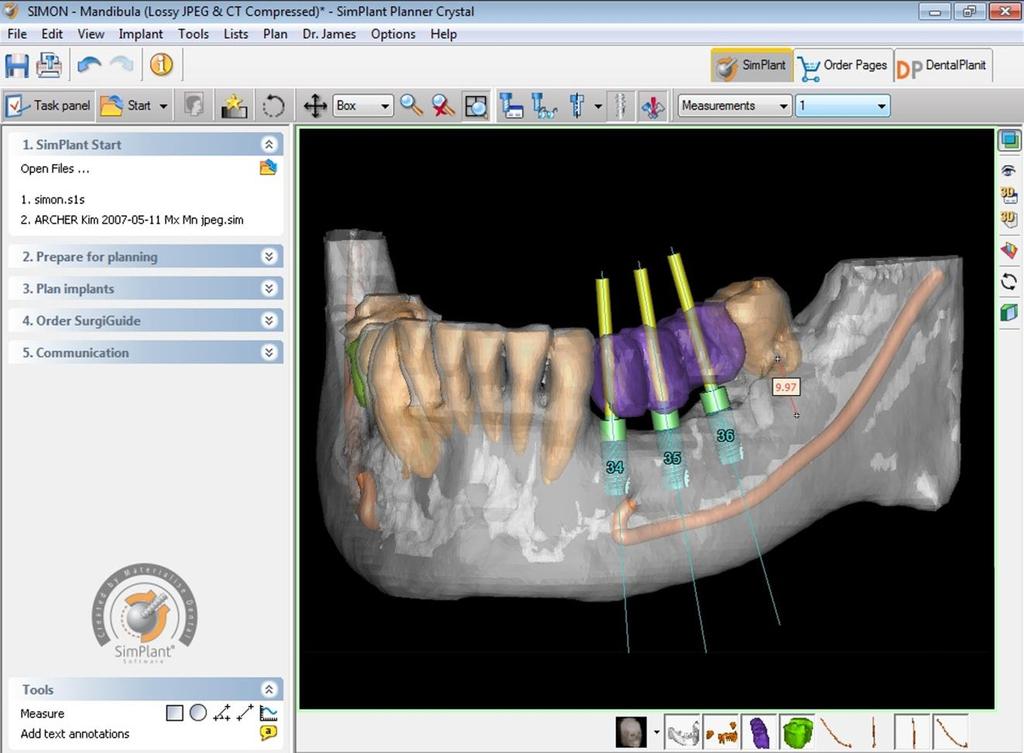Expand the 3. Plan implants section

coord(268,288)
